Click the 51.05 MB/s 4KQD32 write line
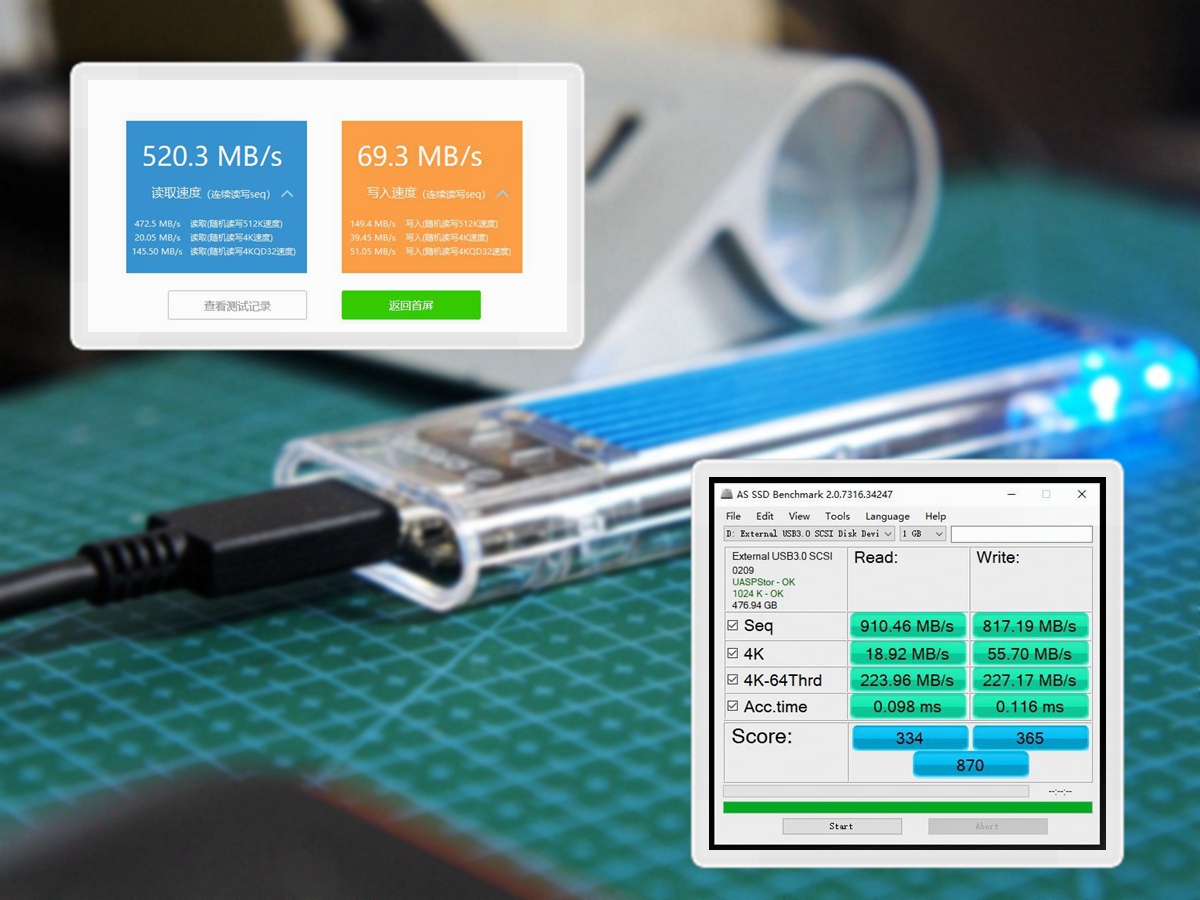The height and width of the screenshot is (900, 1200). click(430, 252)
